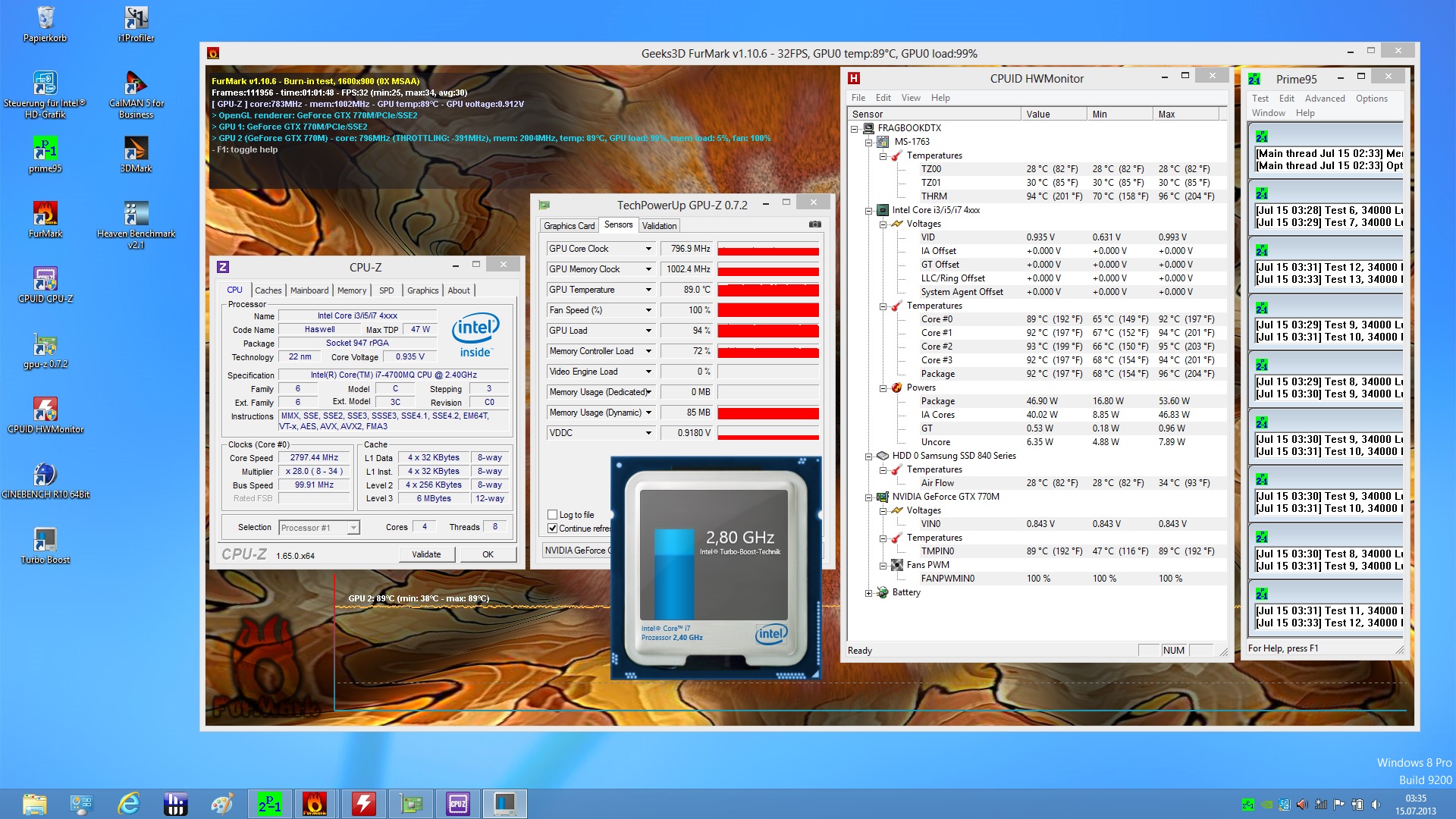The image size is (1456, 819).
Task: Collapse the HDD 0 Samsung SSD 840 Series node
Action: coord(869,457)
